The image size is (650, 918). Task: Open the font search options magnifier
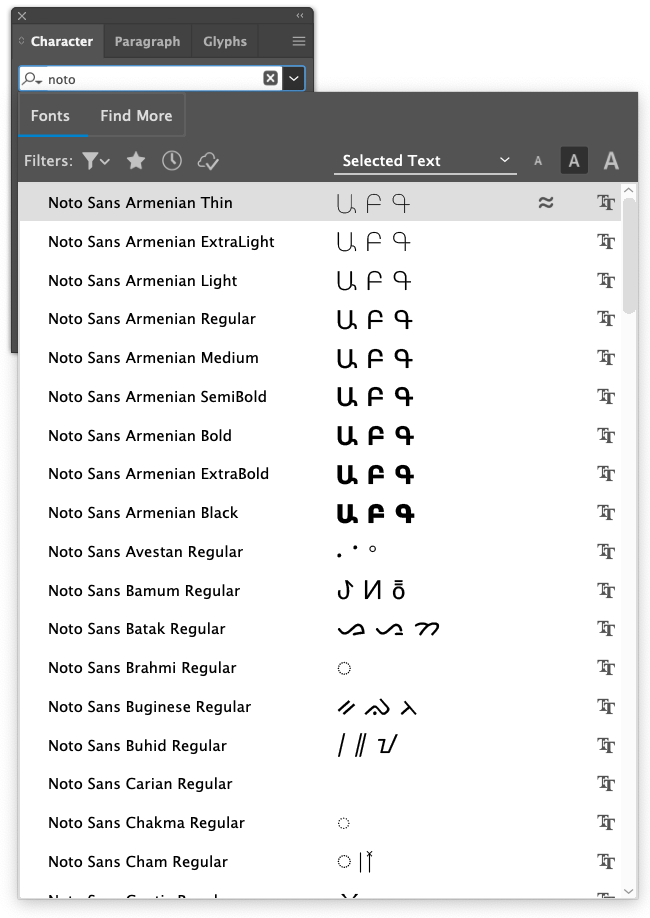pyautogui.click(x=32, y=79)
